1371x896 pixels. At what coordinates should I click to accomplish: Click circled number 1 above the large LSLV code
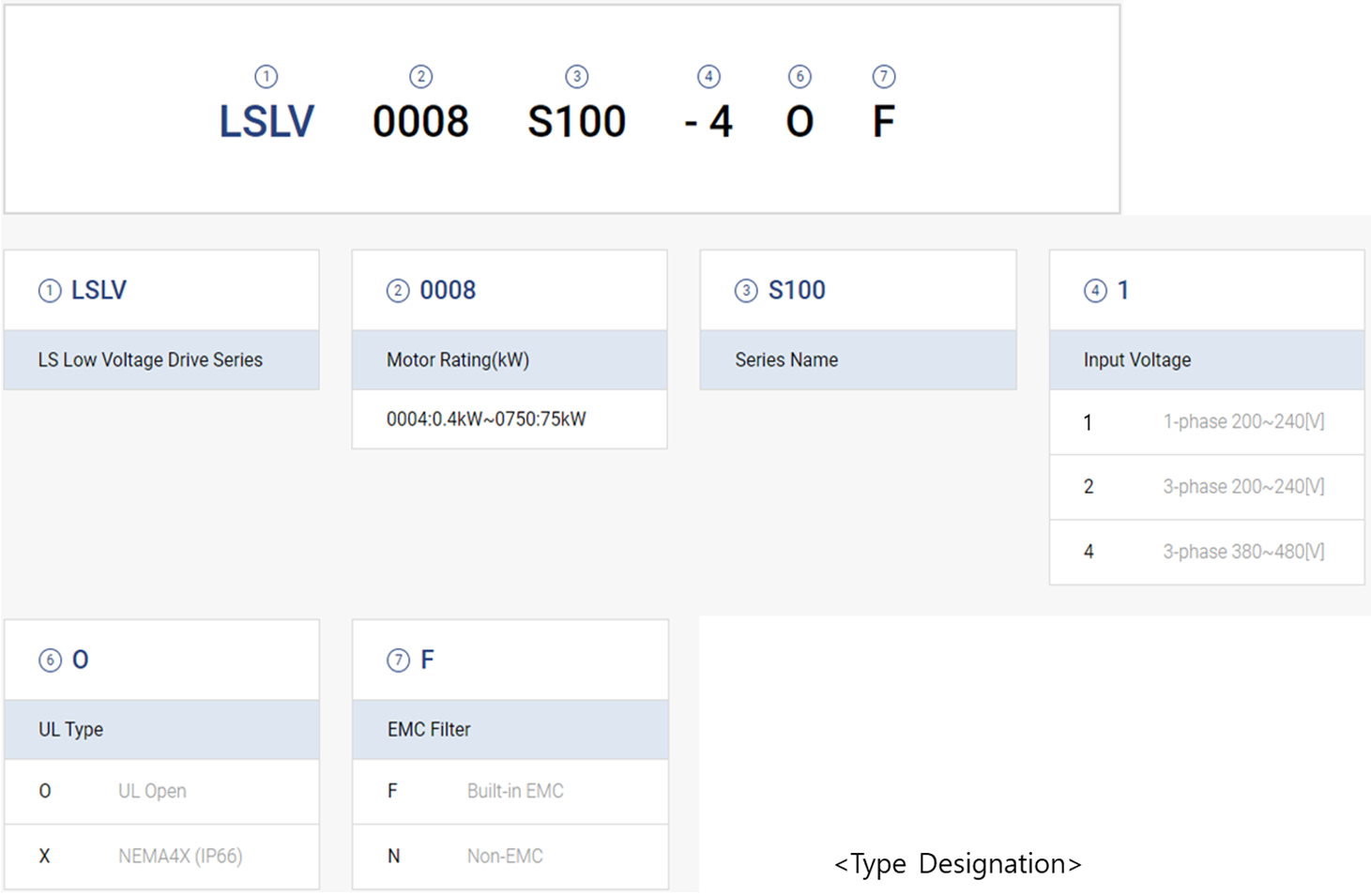(266, 77)
